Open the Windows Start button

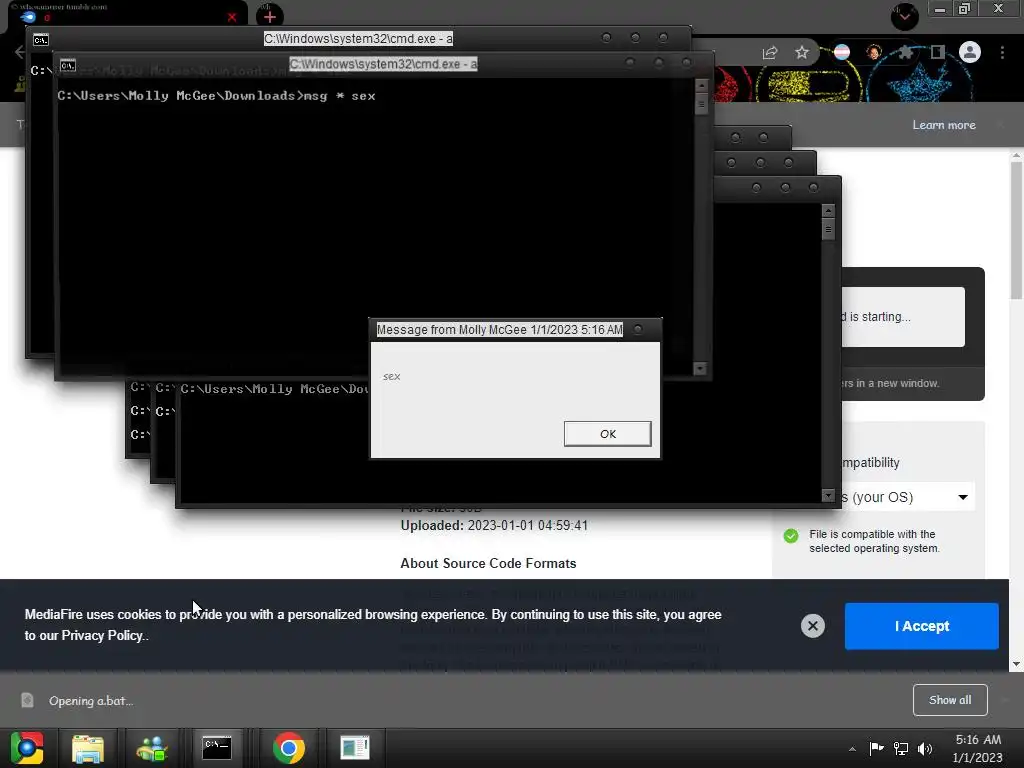click(x=26, y=748)
